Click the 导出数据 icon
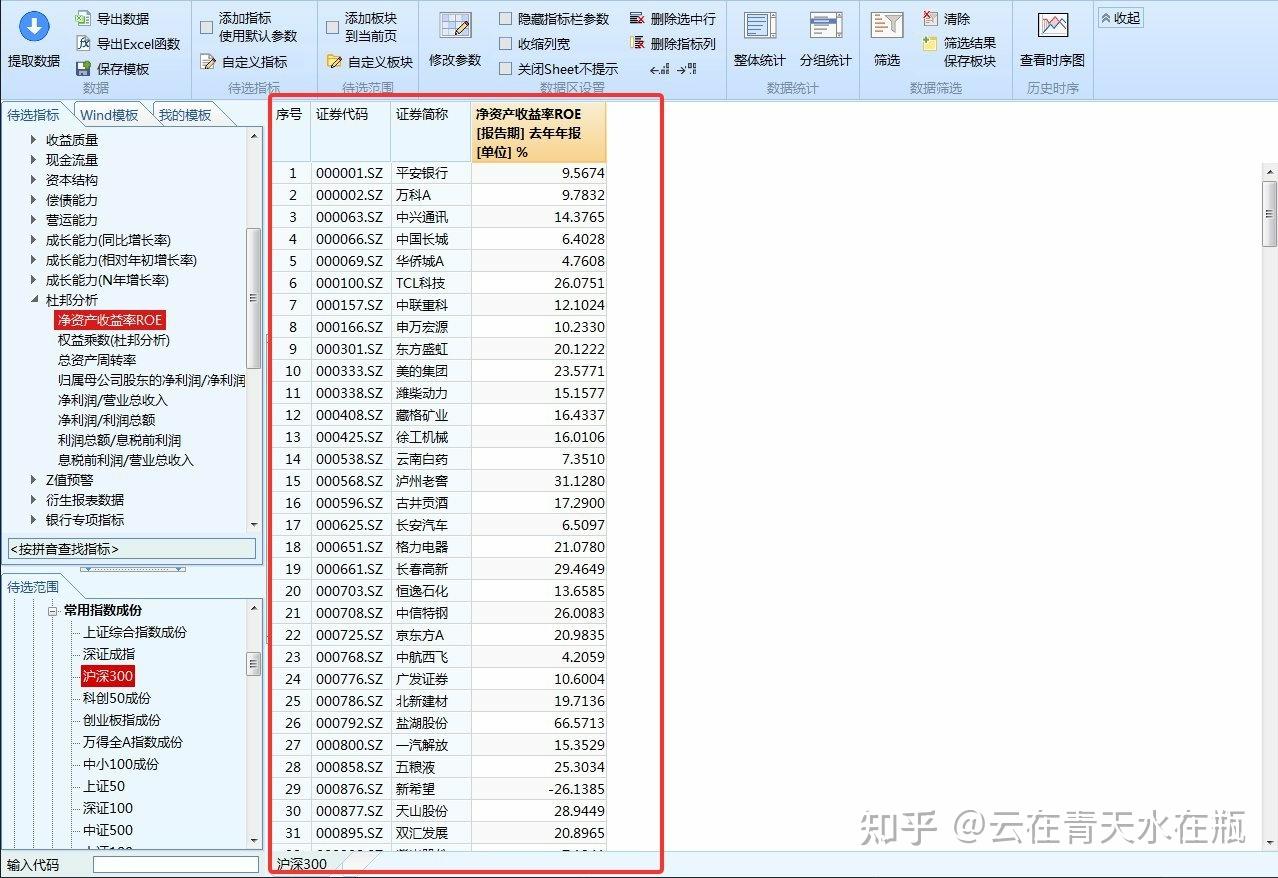This screenshot has width=1278, height=878. click(x=84, y=19)
